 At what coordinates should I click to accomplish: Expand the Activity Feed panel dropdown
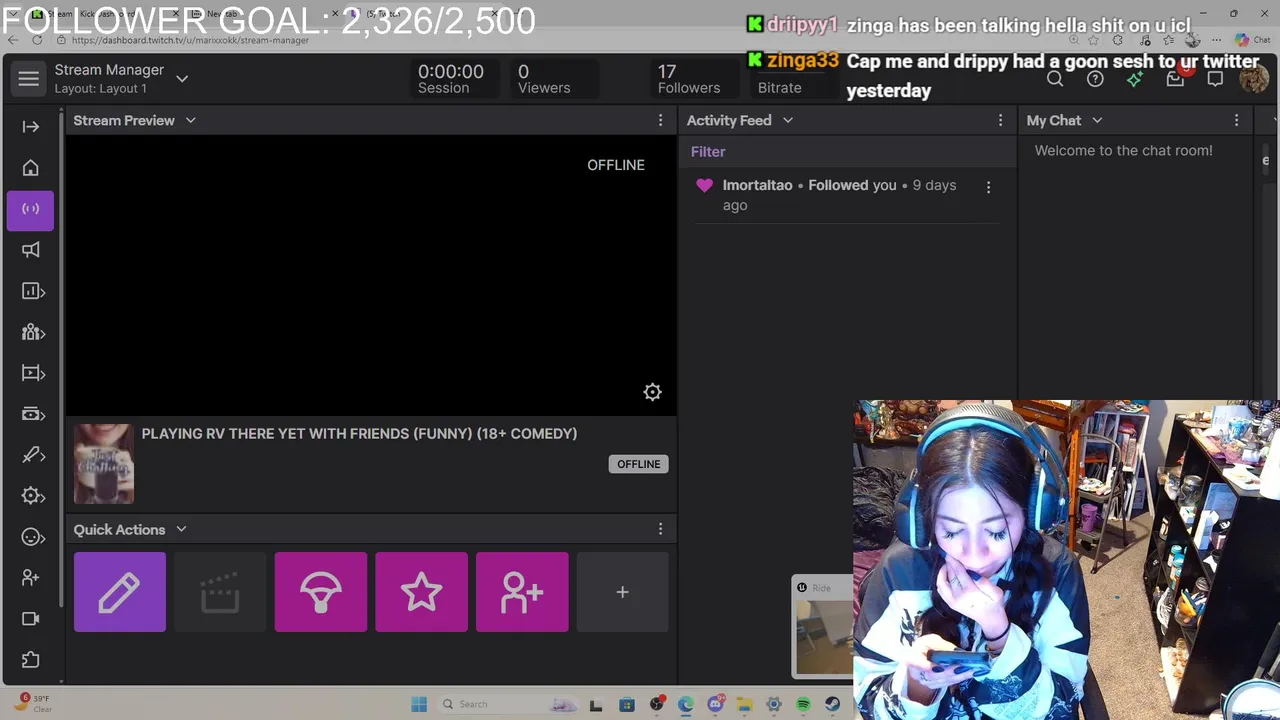(788, 120)
